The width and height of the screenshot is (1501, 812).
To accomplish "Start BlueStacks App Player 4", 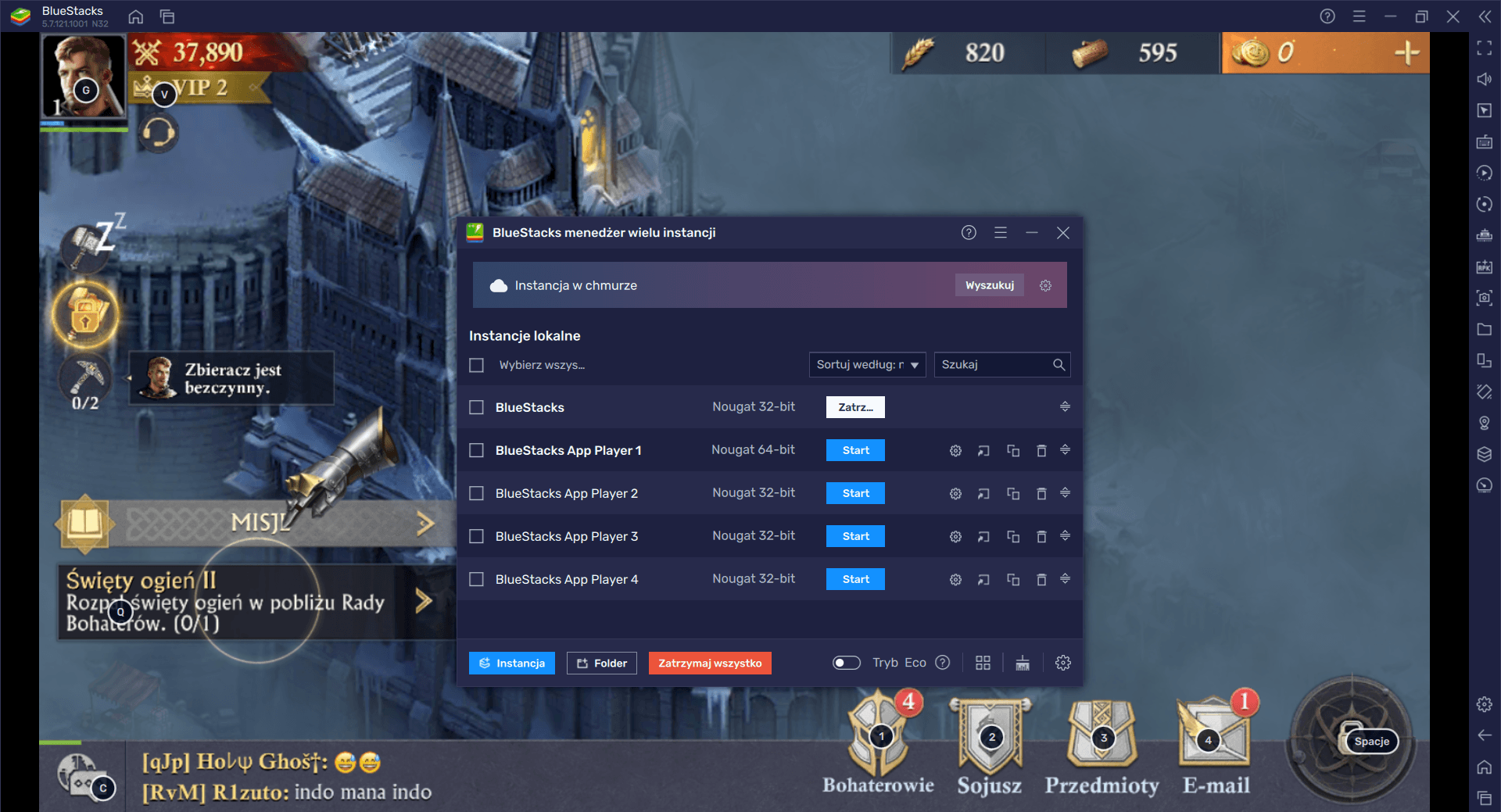I will 855,579.
